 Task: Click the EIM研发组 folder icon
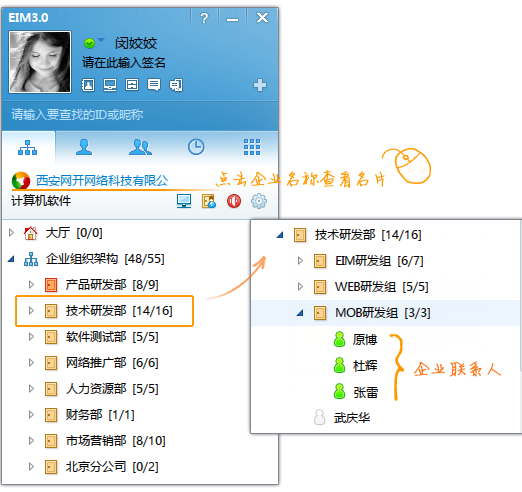coord(320,261)
